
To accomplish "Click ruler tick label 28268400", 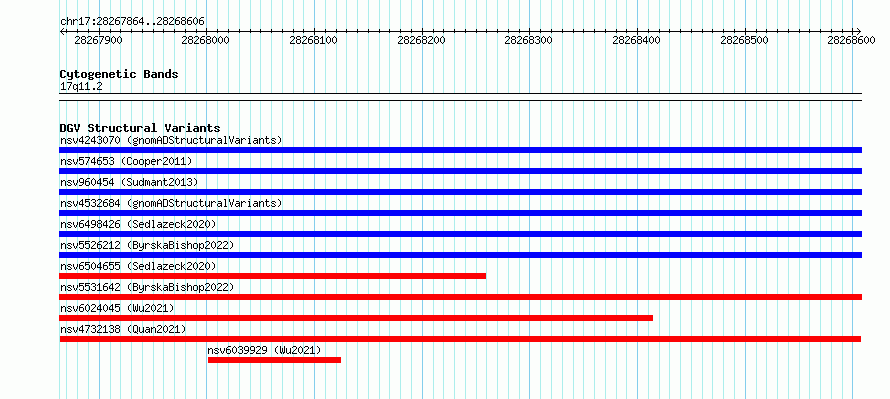I will (x=636, y=40).
